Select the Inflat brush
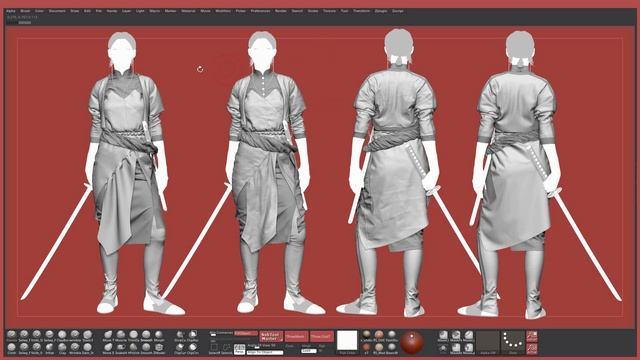This screenshot has width=640, height=360. click(x=49, y=348)
